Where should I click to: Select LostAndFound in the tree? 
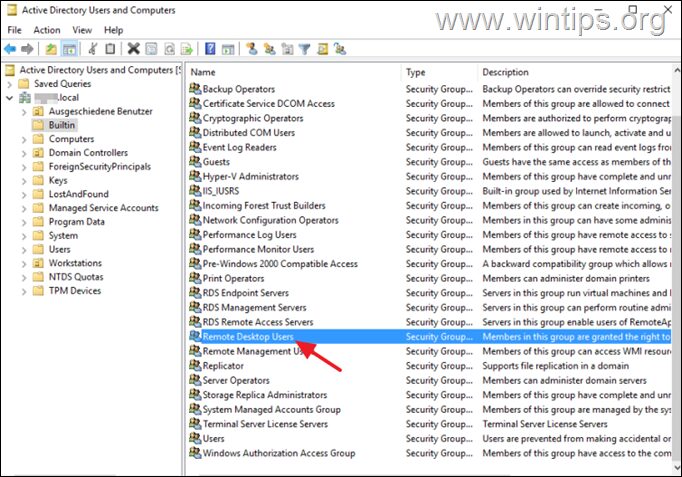79,194
